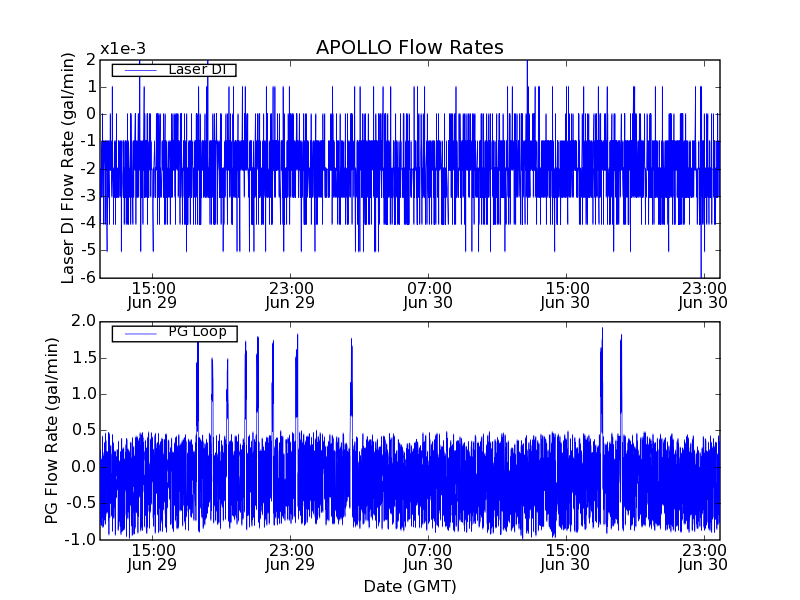Click the bottom chart's "23:00 Jun 29" tick label
Viewport: 800px width, 600px height.
[290, 558]
